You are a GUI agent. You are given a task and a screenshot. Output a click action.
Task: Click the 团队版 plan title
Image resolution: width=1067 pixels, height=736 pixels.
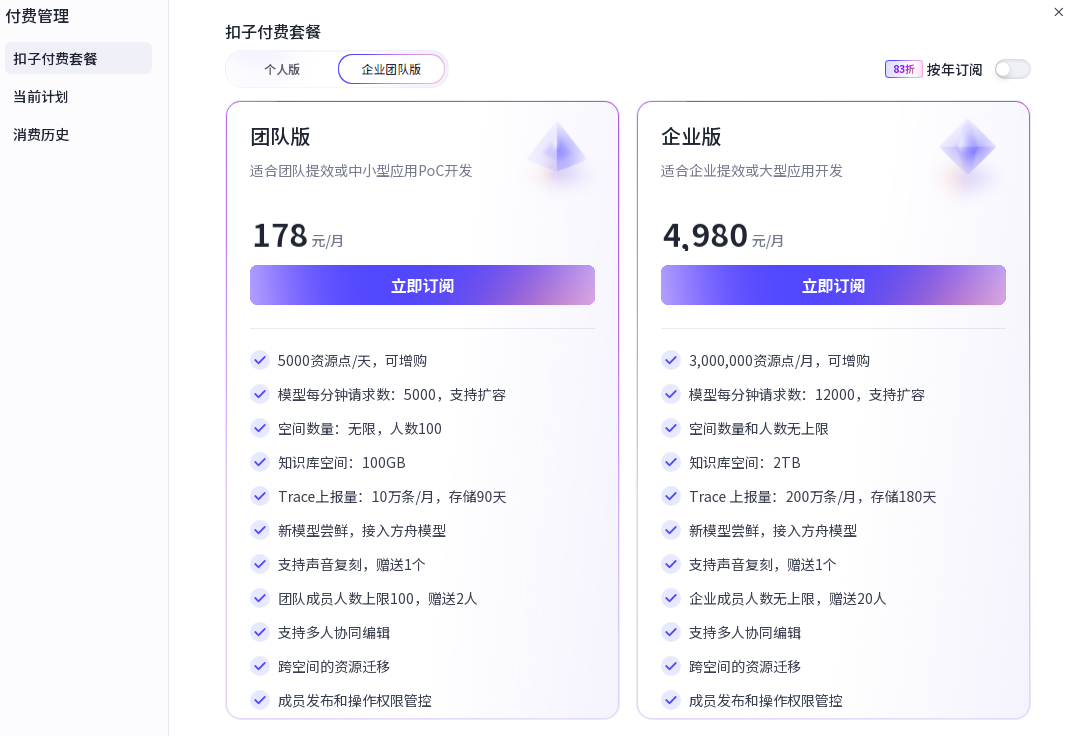tap(280, 137)
